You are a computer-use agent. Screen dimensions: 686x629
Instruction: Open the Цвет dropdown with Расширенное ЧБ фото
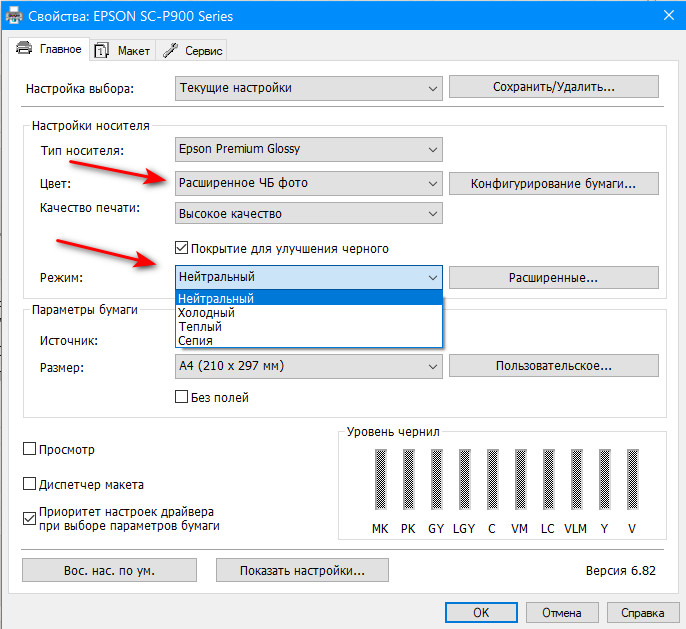point(308,183)
